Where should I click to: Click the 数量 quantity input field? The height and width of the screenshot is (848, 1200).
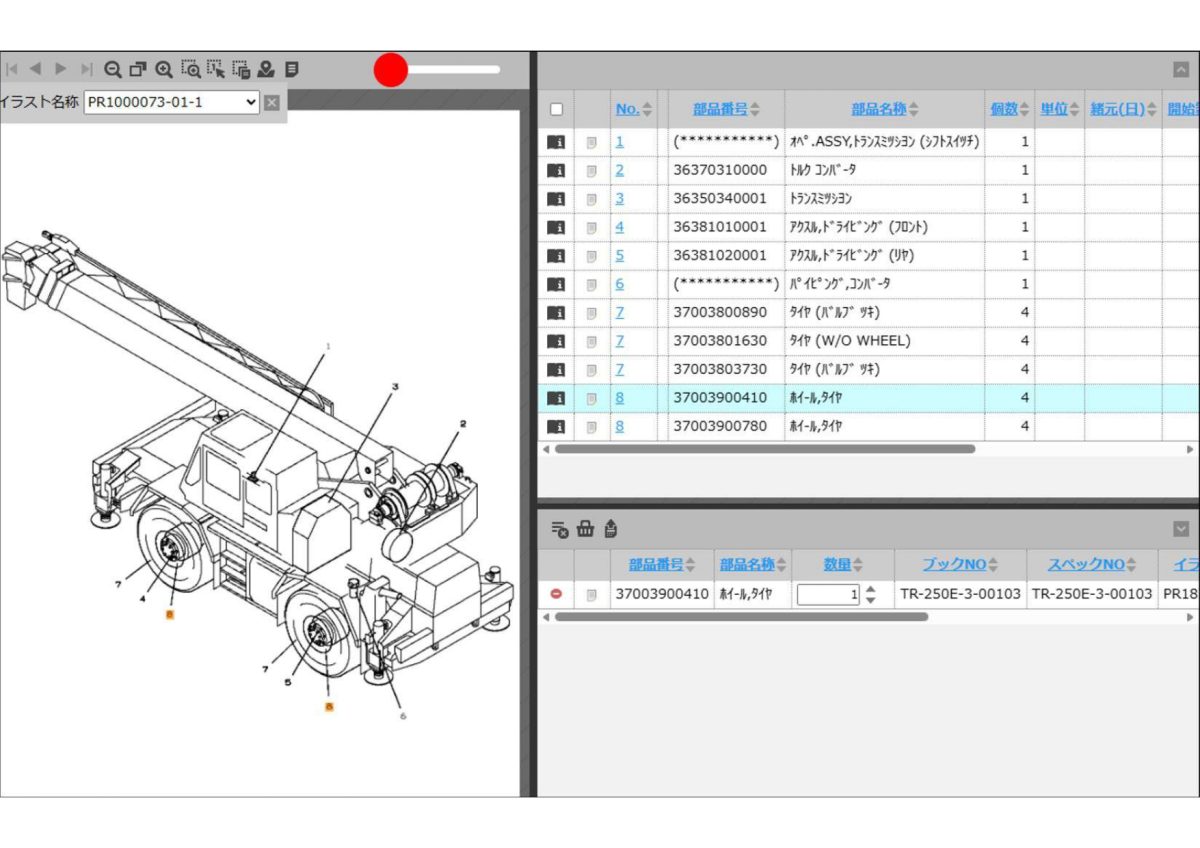tap(828, 595)
